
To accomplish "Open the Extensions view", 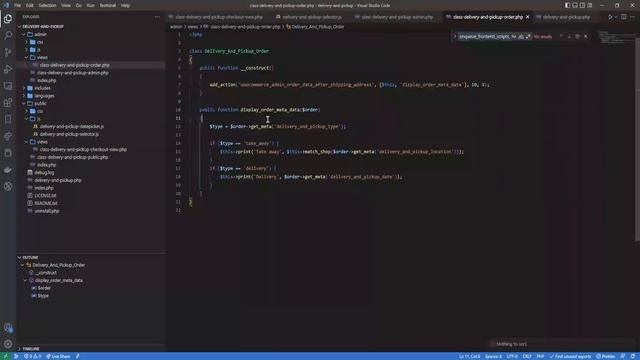I will (x=8, y=102).
